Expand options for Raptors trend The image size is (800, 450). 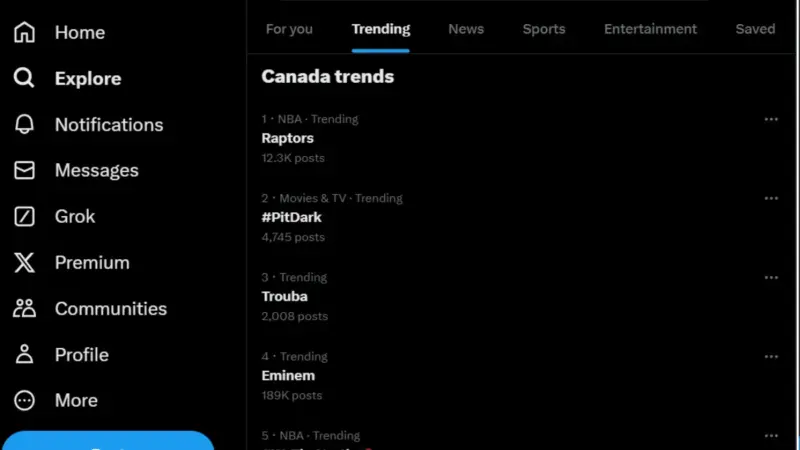(x=771, y=119)
